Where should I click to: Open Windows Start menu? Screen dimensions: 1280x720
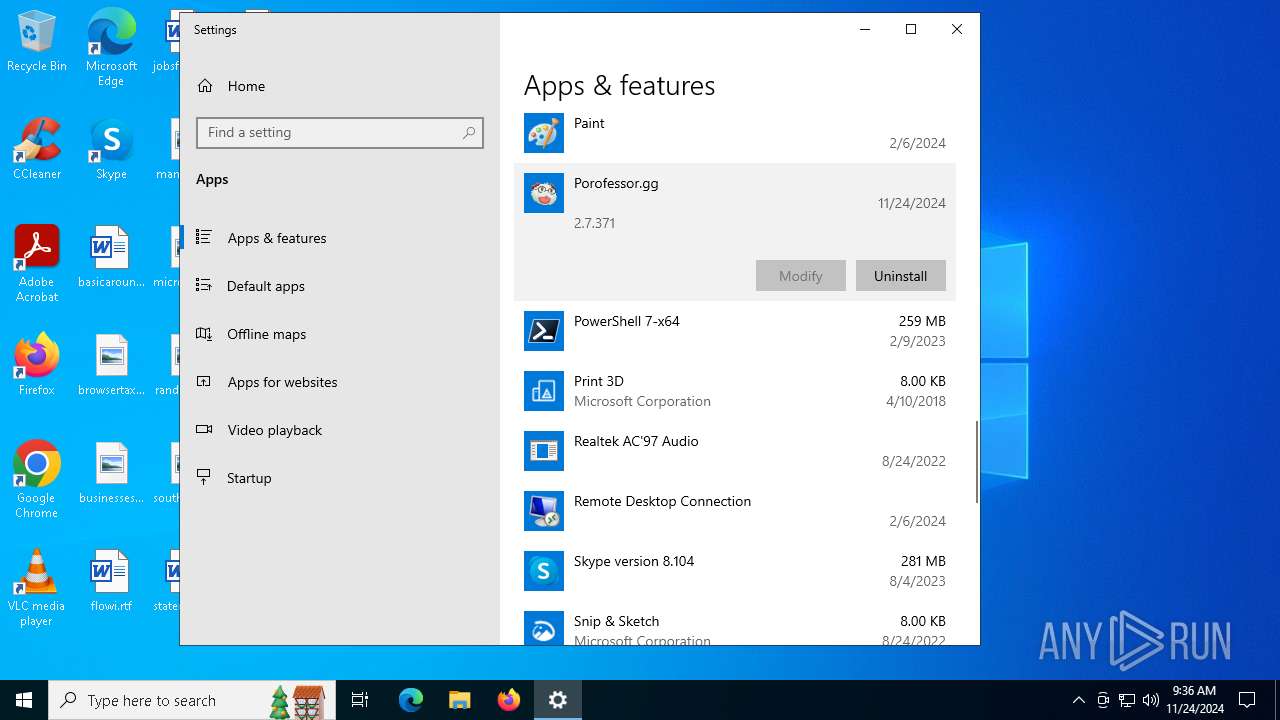(24, 700)
